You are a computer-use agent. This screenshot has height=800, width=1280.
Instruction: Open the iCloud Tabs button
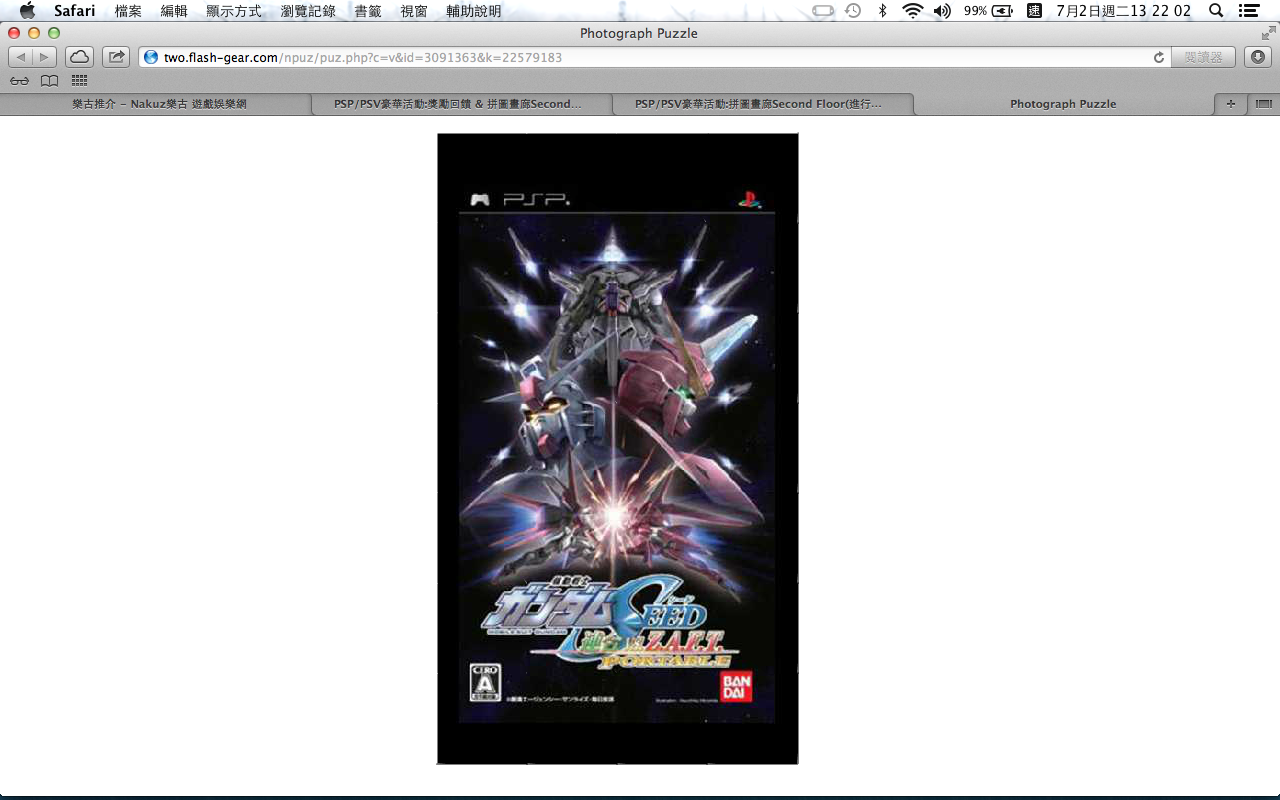pyautogui.click(x=80, y=57)
